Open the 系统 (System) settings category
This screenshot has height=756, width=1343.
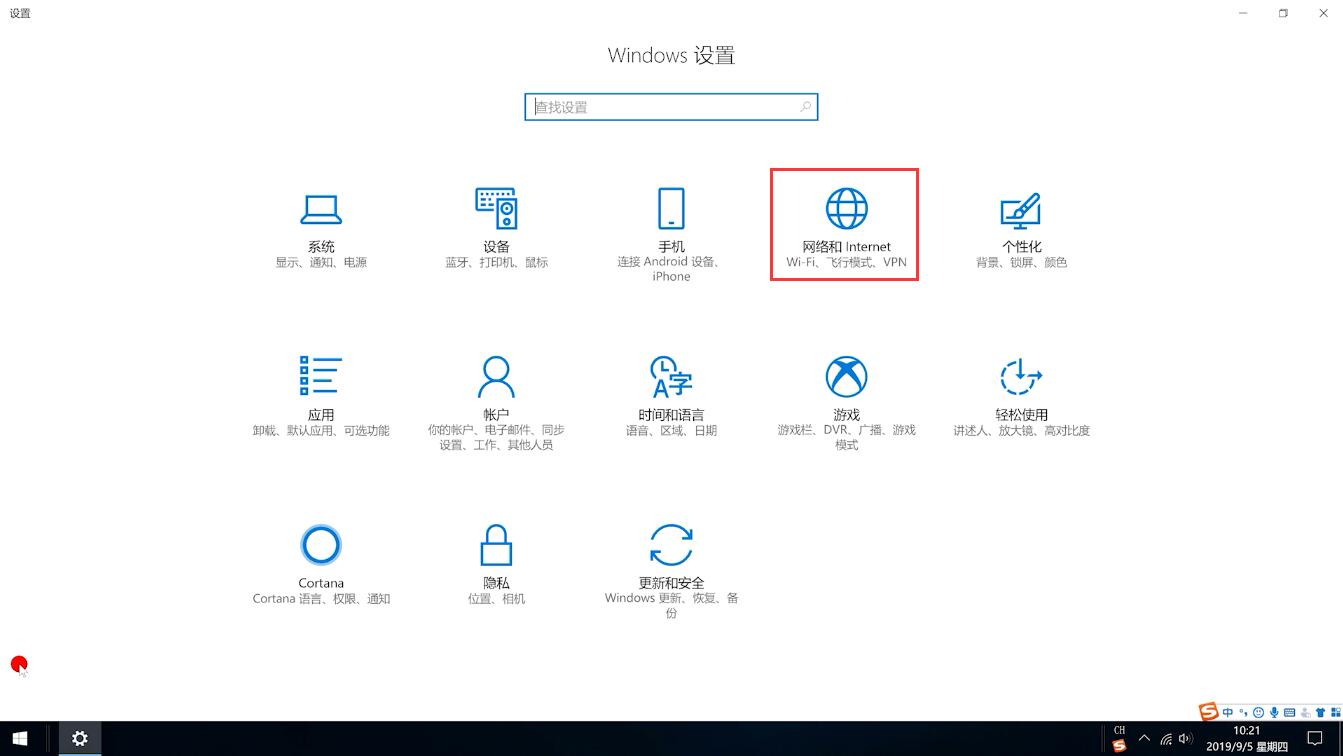321,229
